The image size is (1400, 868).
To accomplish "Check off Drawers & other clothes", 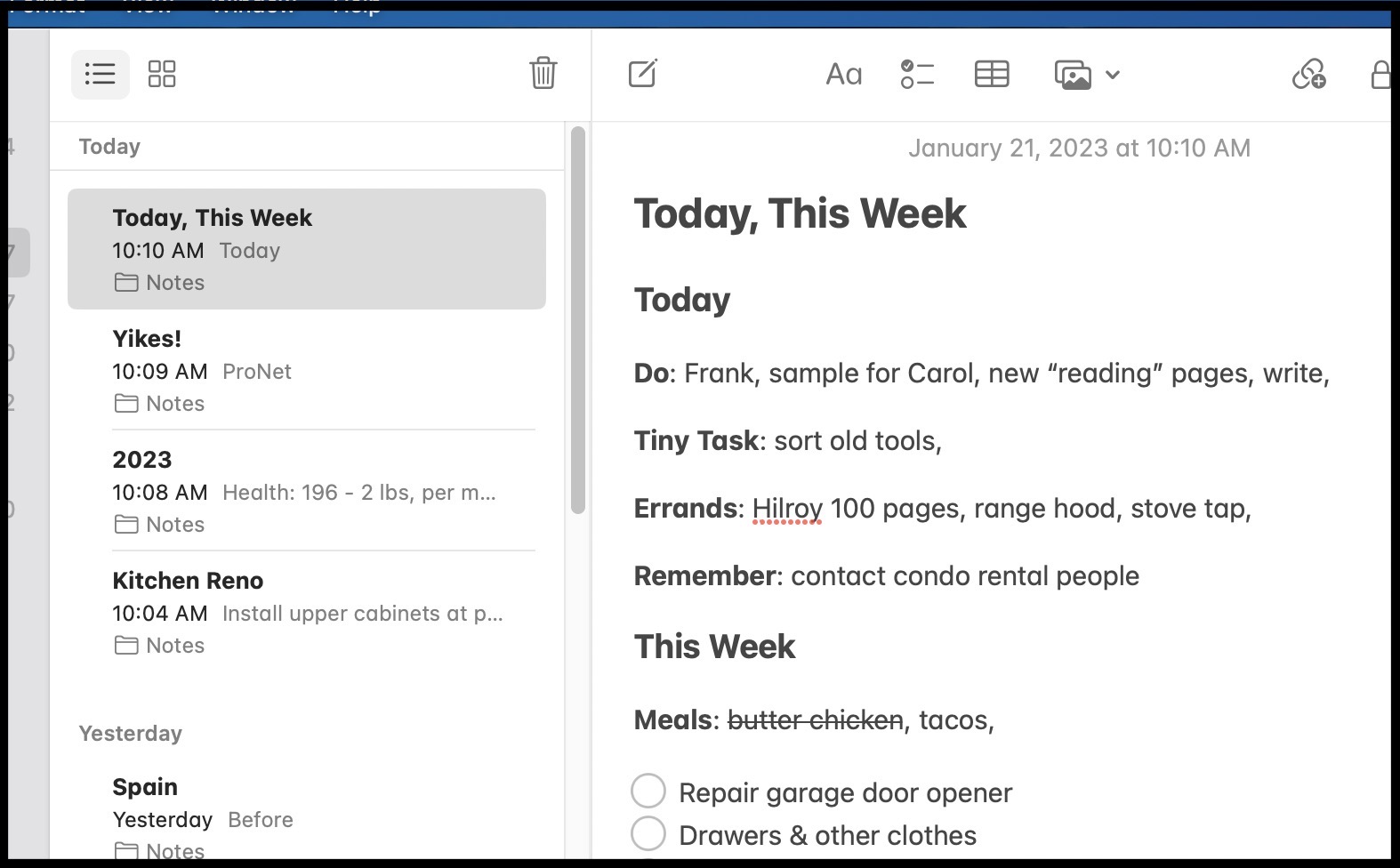I will click(648, 833).
